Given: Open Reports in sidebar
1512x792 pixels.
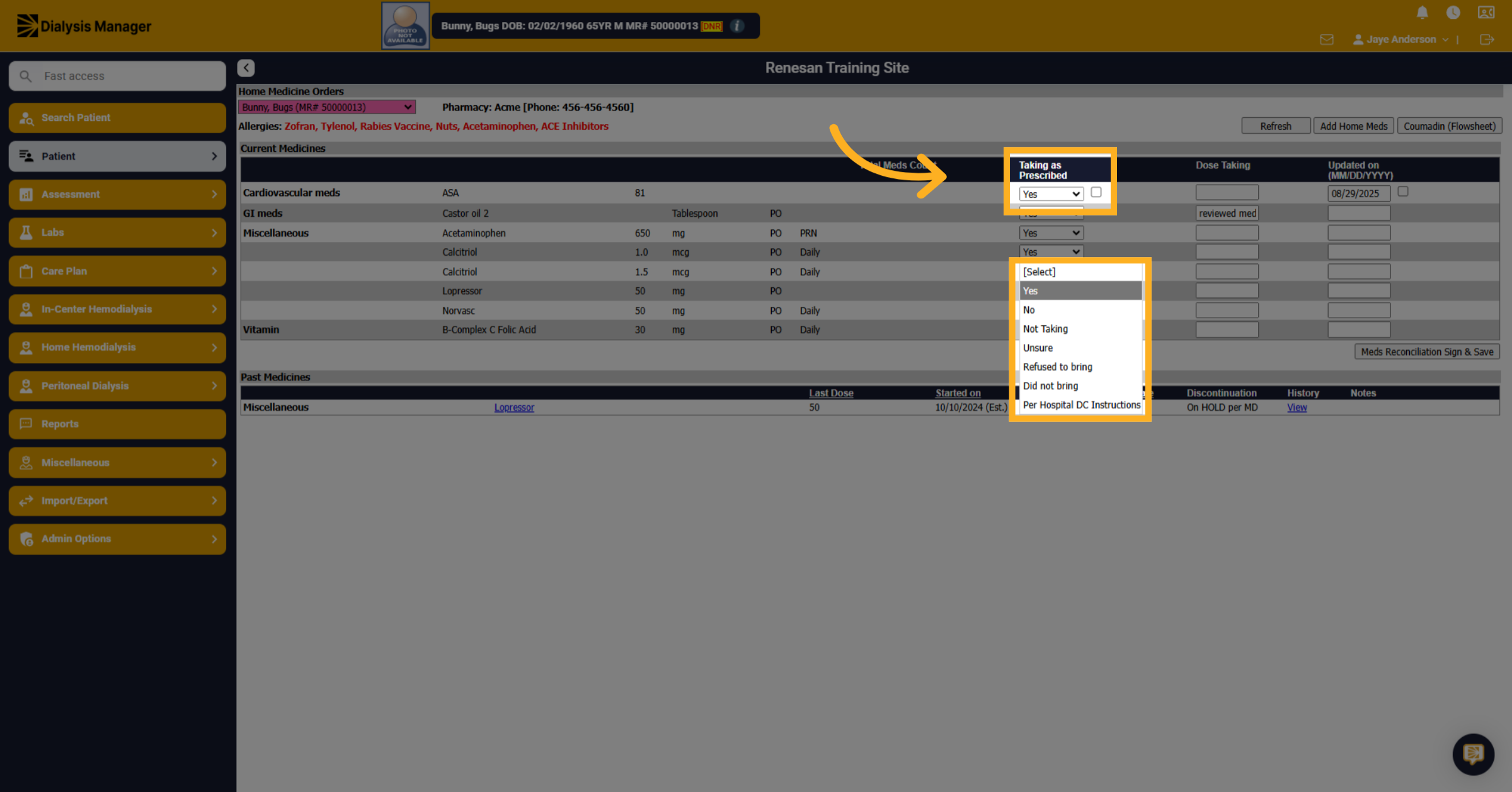Looking at the screenshot, I should 117,424.
